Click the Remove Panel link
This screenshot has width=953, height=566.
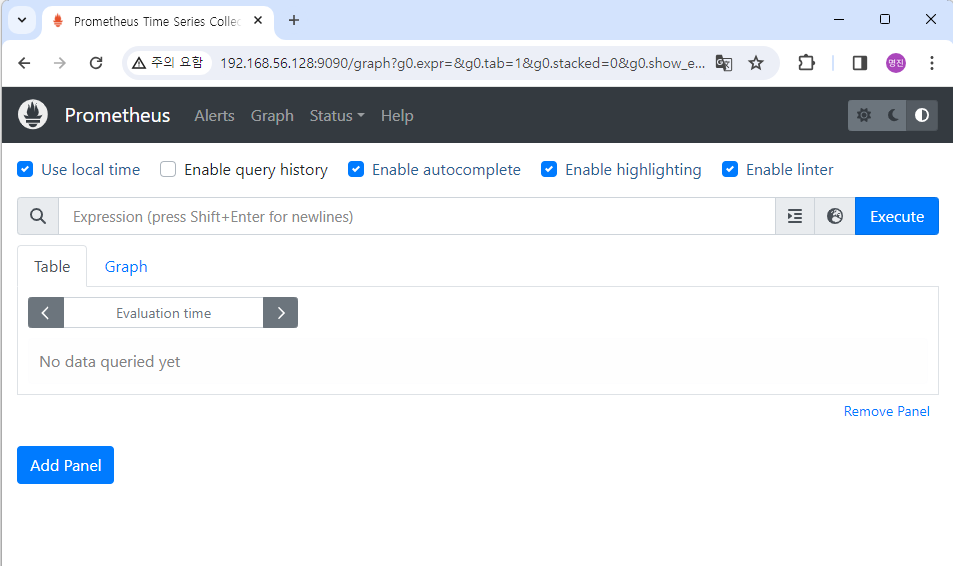tap(886, 412)
